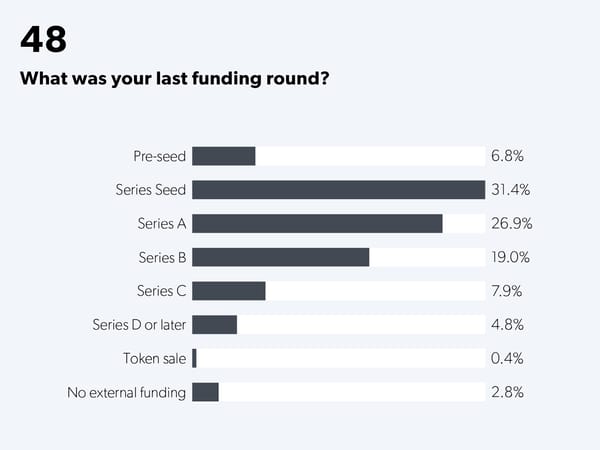The width and height of the screenshot is (600, 450).
Task: Click the Pre-seed label
Action: pyautogui.click(x=160, y=156)
